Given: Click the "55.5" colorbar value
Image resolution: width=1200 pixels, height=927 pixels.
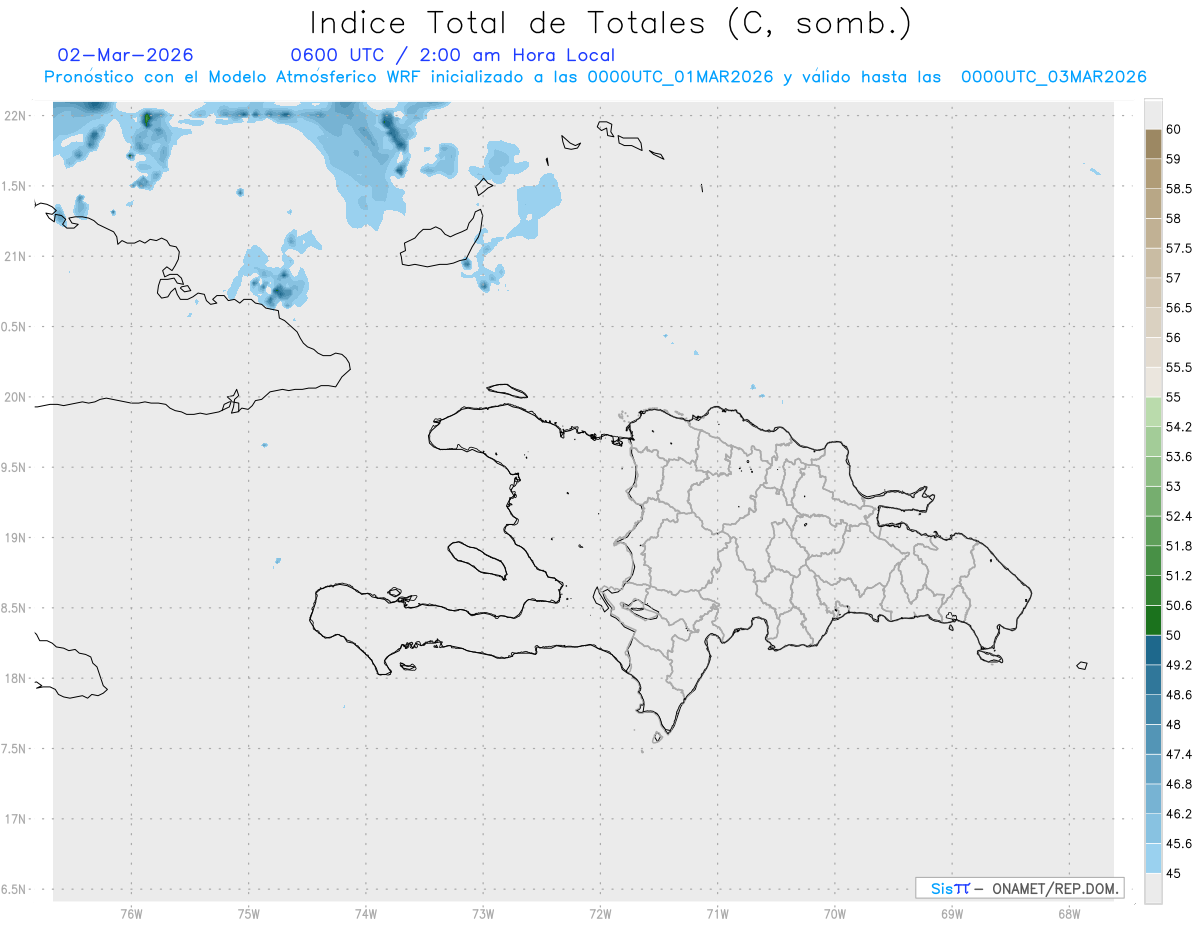Looking at the screenshot, I should (1179, 367).
